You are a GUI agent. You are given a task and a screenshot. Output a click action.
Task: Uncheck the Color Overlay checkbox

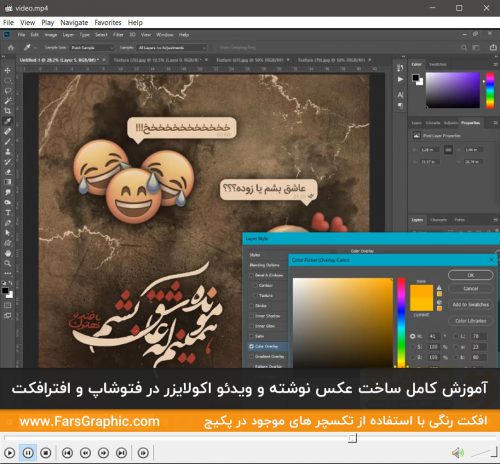click(x=251, y=346)
